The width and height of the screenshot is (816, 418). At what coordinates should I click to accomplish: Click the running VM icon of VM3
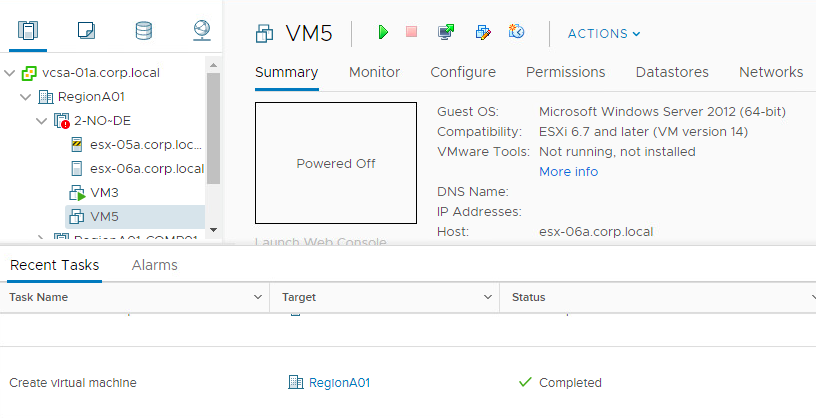(x=77, y=193)
